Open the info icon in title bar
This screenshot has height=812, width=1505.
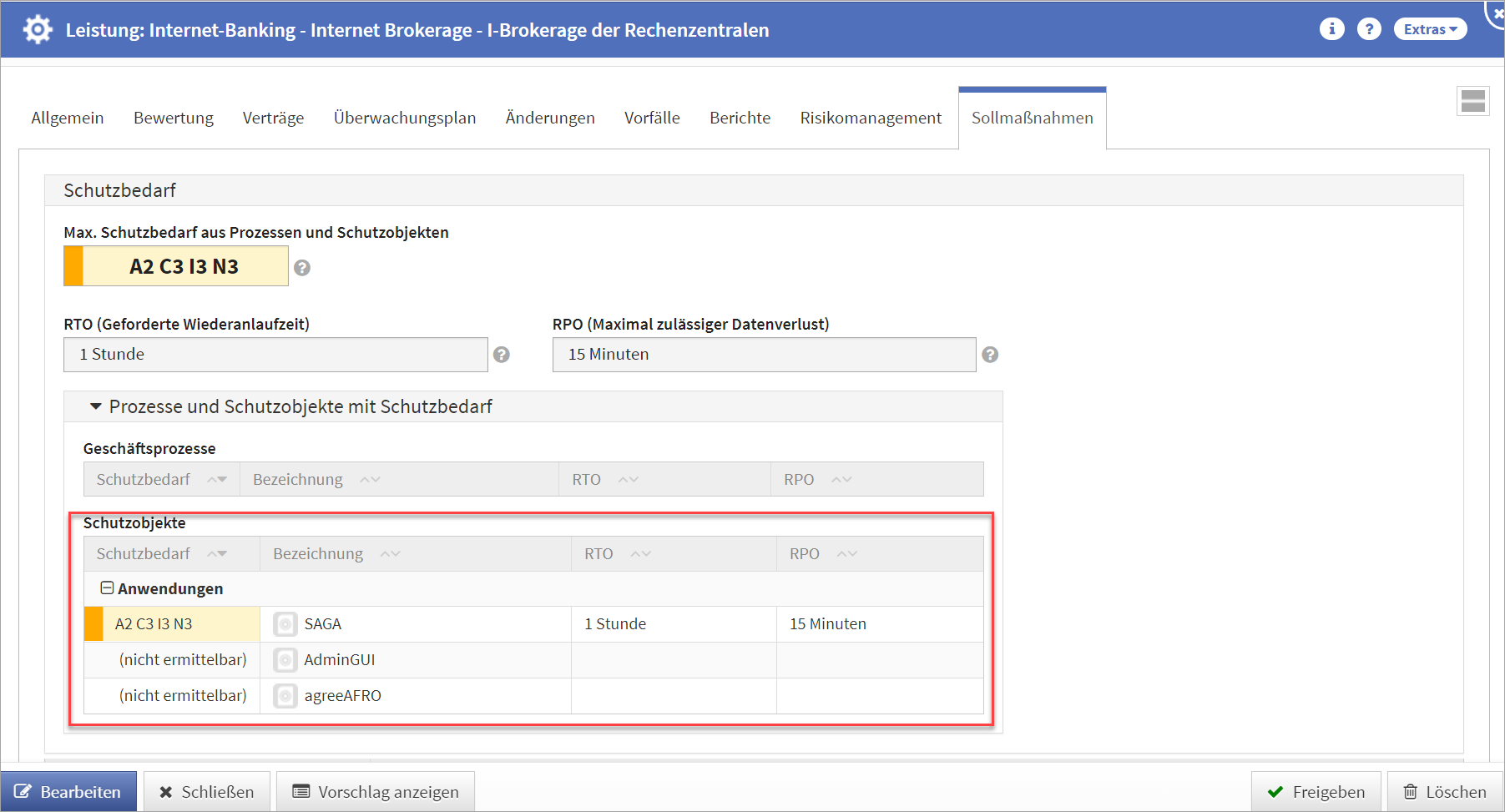[1331, 29]
